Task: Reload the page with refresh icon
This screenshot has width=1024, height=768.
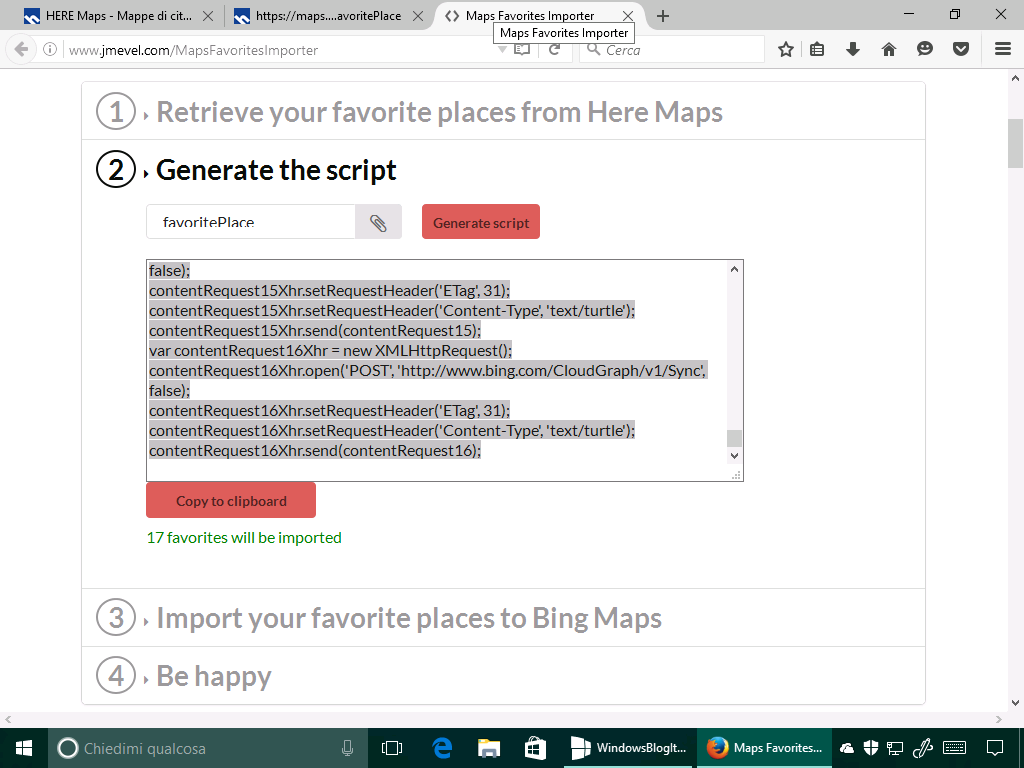Action: pos(554,50)
